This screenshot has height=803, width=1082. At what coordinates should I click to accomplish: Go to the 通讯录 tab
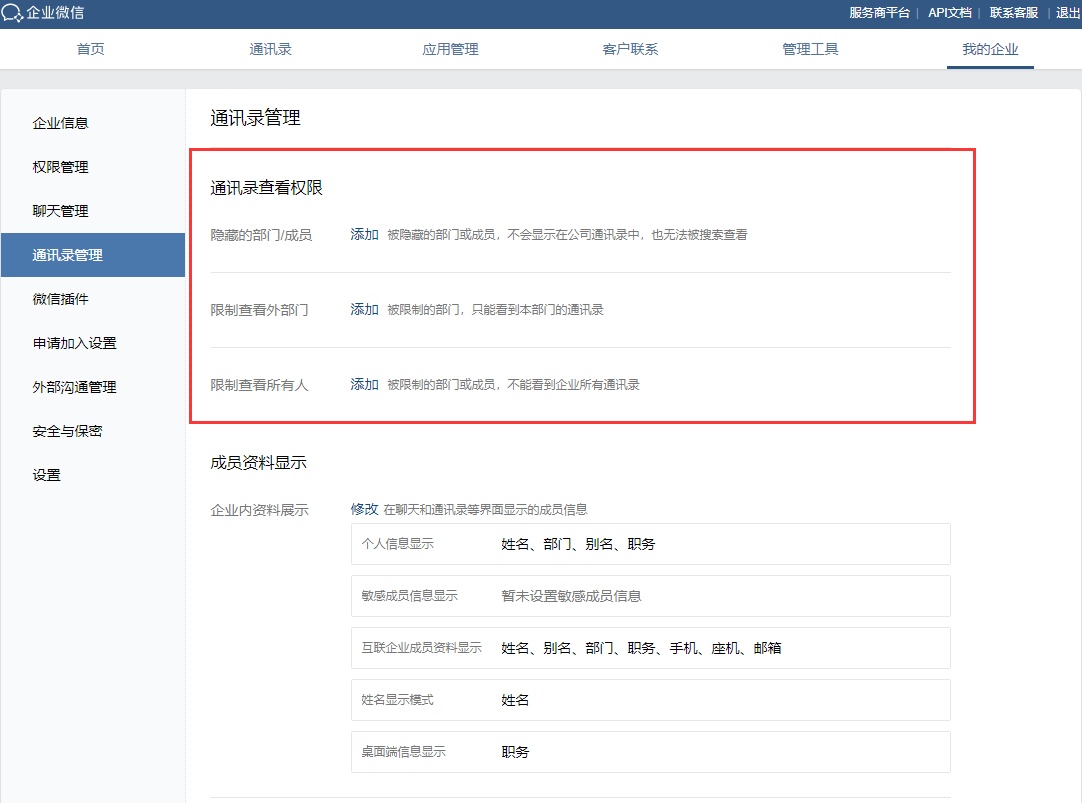pyautogui.click(x=271, y=49)
